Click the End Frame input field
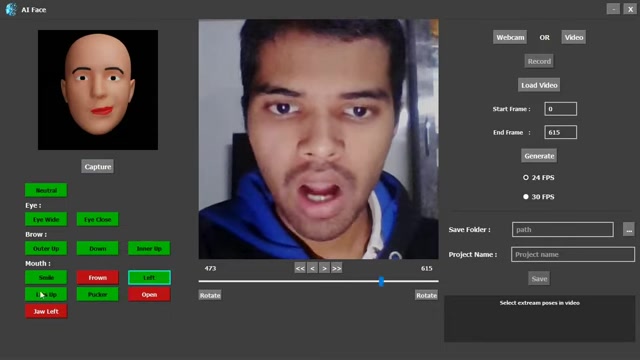Screen dimensions: 640x360 point(560,132)
